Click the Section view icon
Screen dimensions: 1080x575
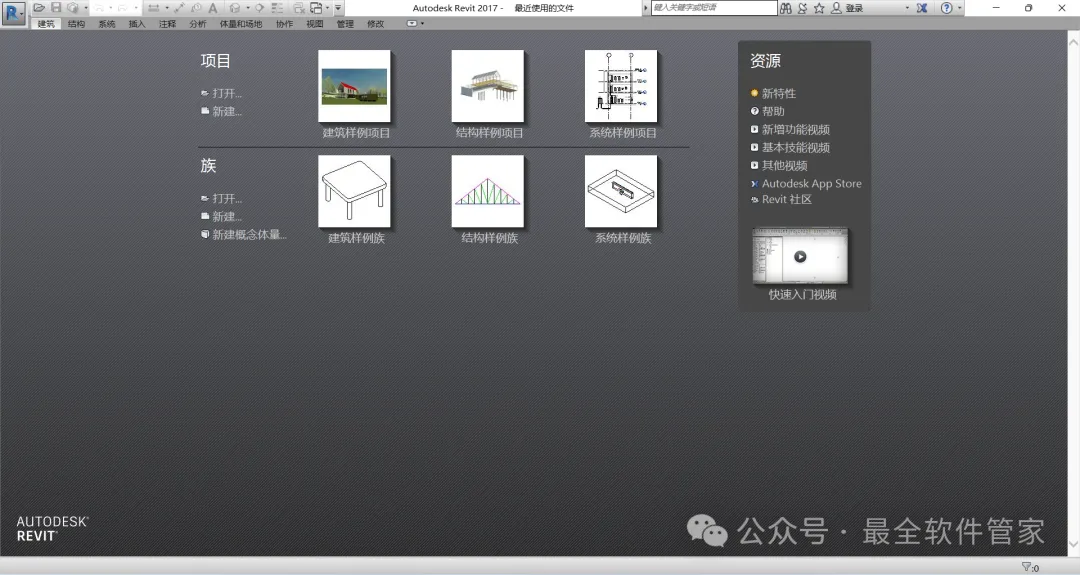click(x=259, y=8)
